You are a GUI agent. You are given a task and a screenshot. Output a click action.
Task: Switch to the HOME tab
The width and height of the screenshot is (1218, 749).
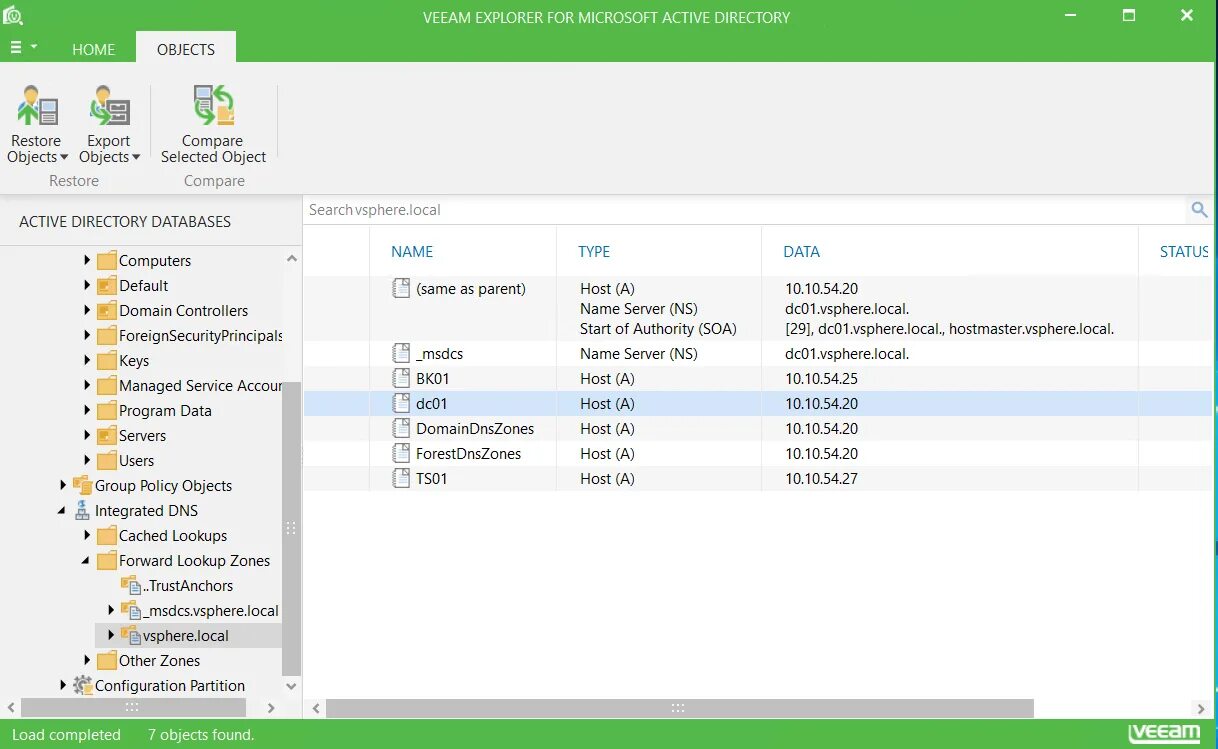tap(93, 49)
